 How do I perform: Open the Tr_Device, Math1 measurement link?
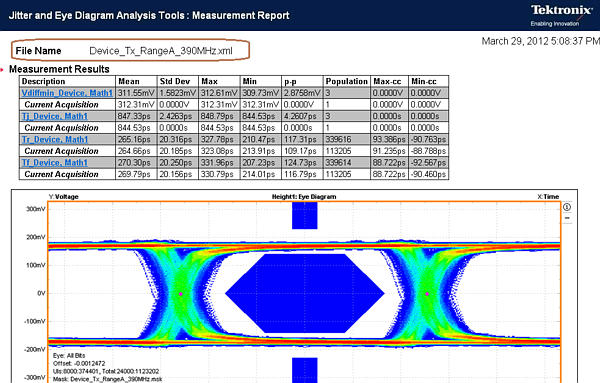(x=55, y=139)
